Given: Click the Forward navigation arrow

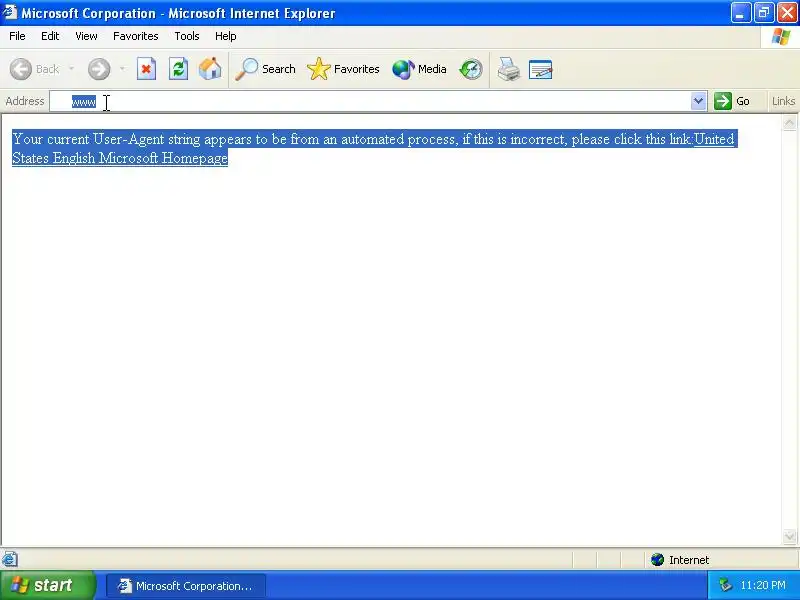Looking at the screenshot, I should click(98, 69).
